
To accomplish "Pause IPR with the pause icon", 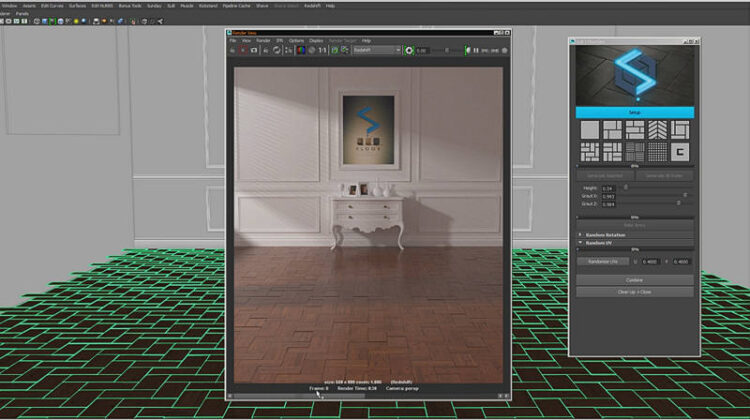I will point(476,50).
